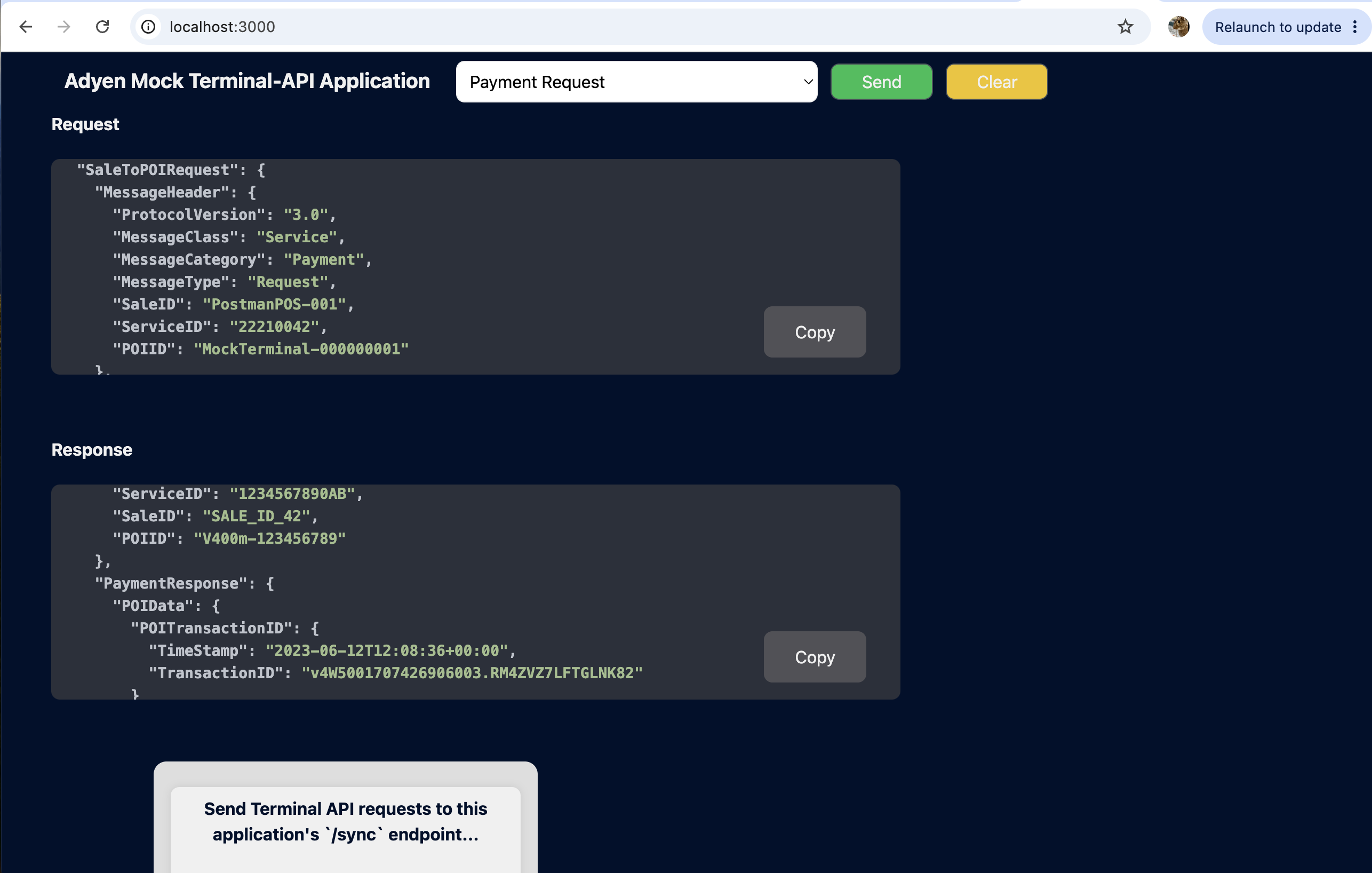Image resolution: width=1372 pixels, height=873 pixels.
Task: Select the MessageType "Request" value
Action: click(288, 282)
